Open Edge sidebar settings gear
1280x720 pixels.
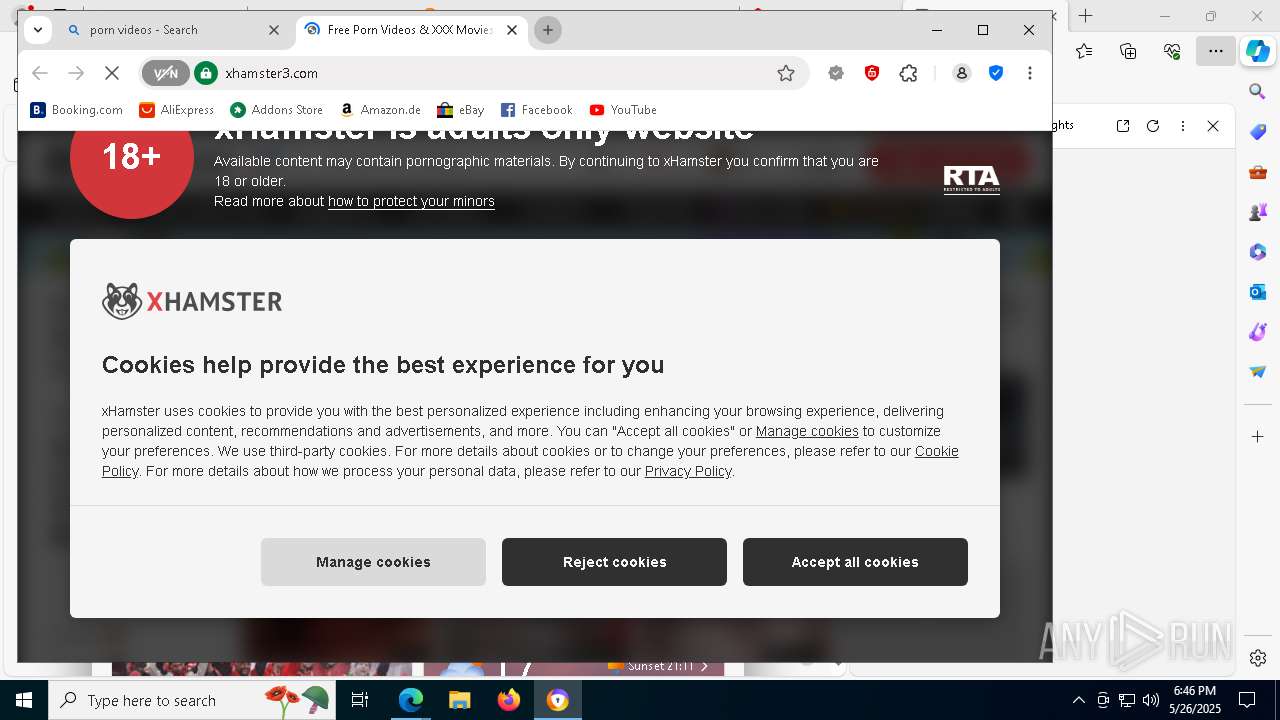(1258, 658)
